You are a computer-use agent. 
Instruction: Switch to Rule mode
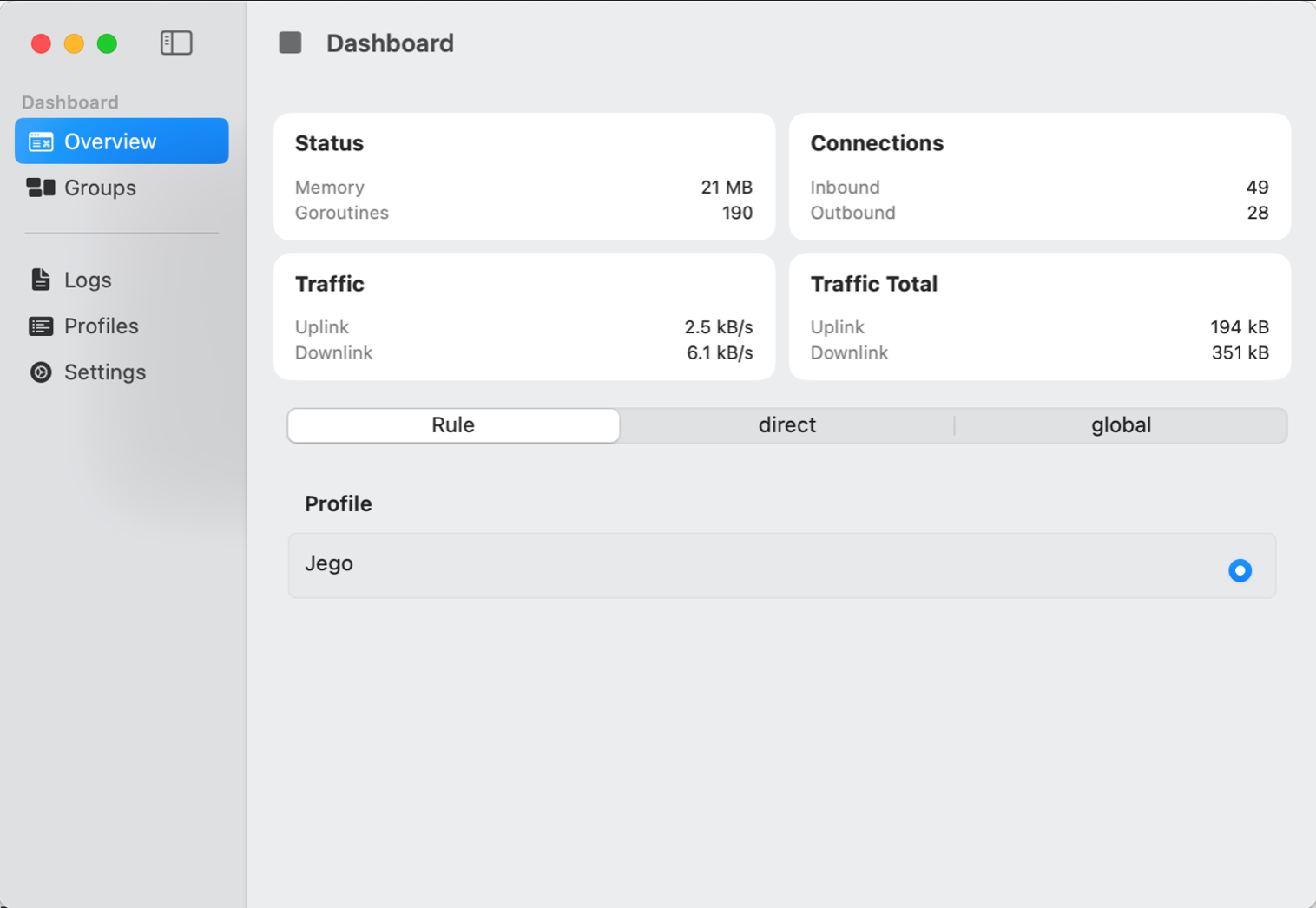point(453,425)
